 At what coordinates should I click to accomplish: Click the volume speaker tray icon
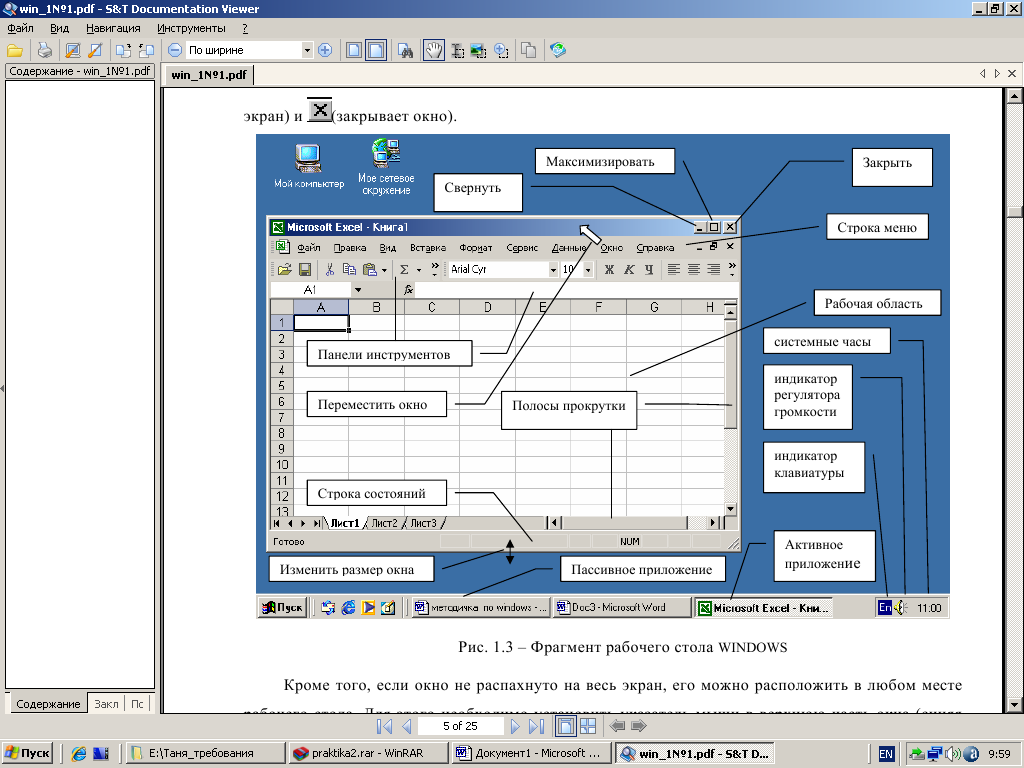point(952,754)
